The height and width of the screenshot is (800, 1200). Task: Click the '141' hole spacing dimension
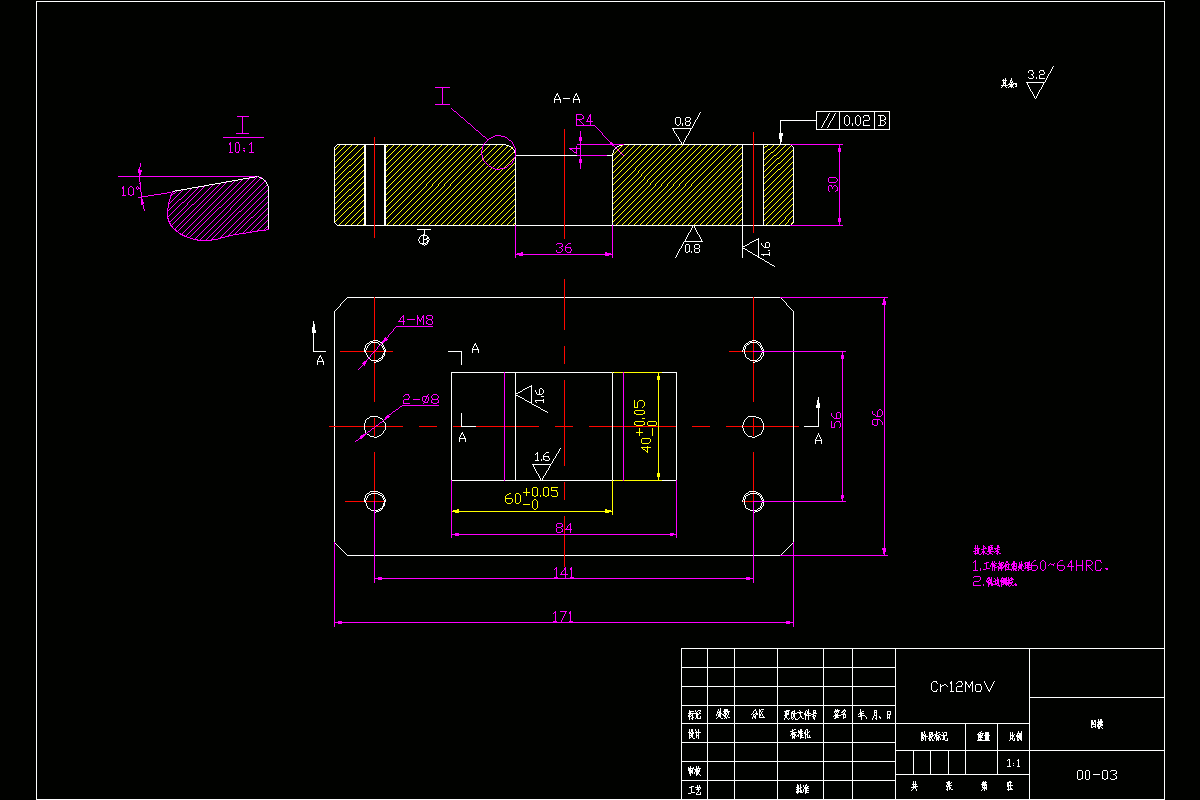pos(563,573)
